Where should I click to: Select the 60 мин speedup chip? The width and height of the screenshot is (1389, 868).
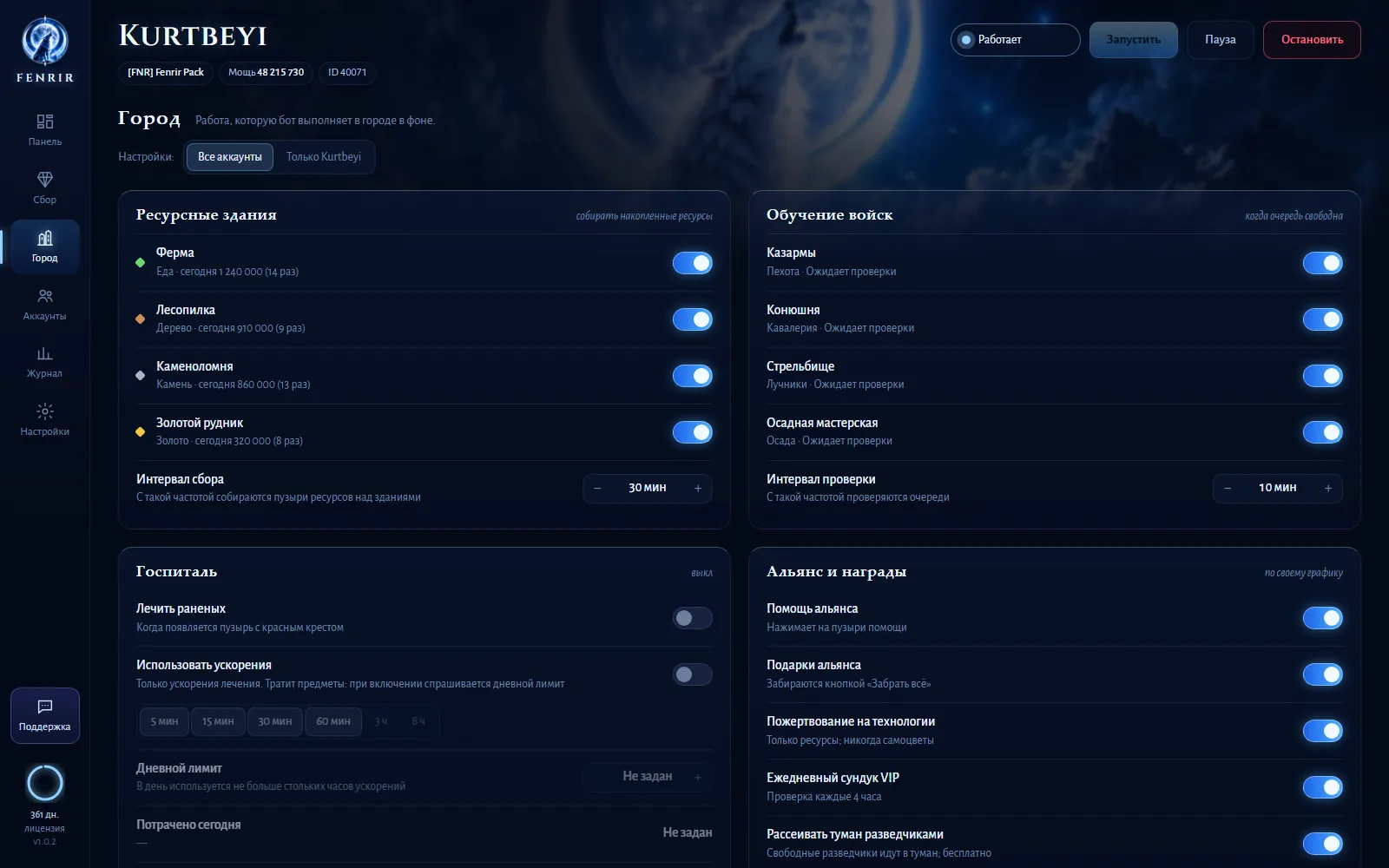[x=333, y=721]
